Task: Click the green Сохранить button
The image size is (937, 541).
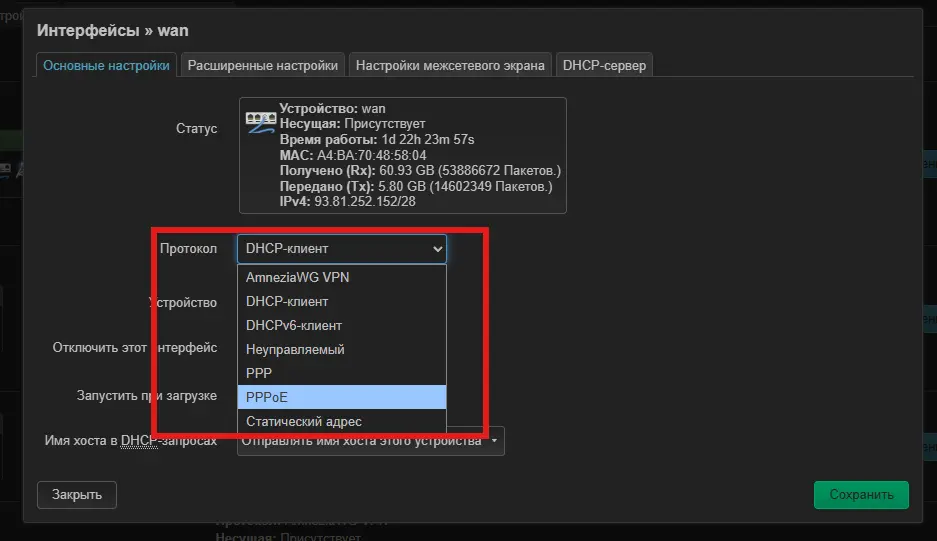Action: point(861,495)
